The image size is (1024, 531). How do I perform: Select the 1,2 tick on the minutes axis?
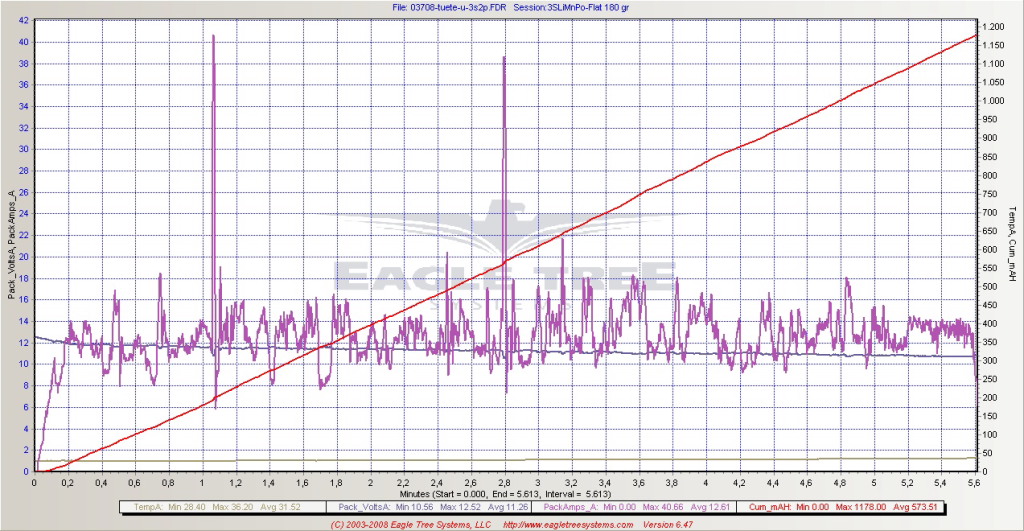(236, 483)
